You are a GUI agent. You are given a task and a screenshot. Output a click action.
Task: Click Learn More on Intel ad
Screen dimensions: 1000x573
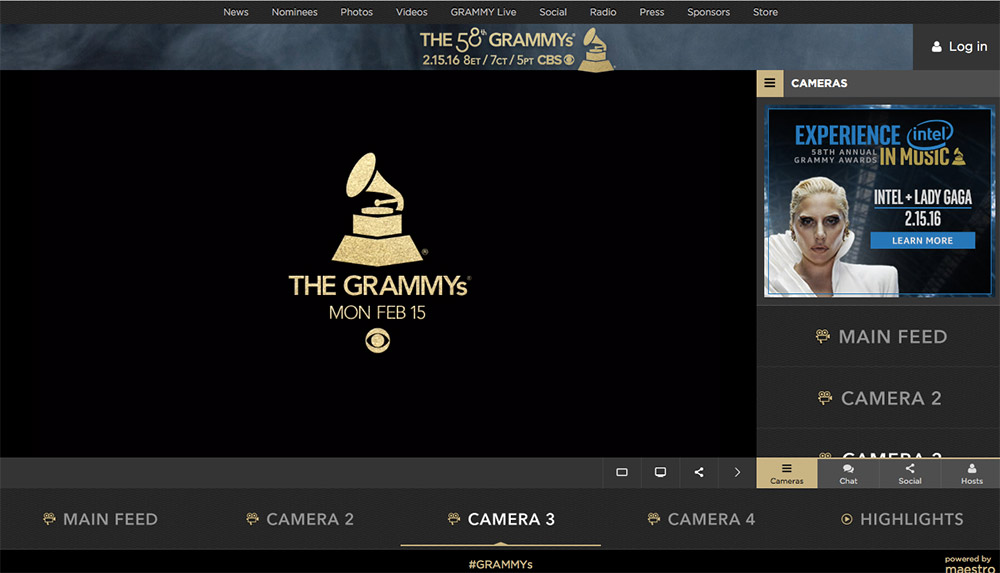922,241
